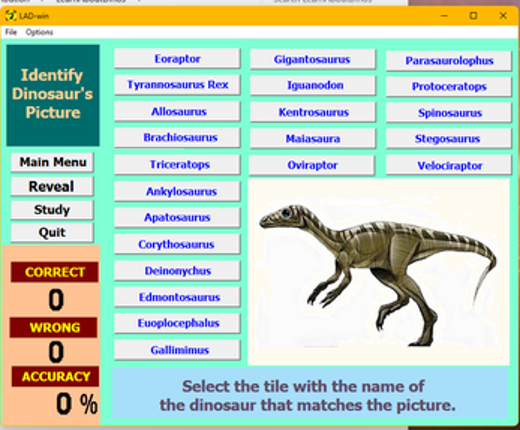Viewport: 520px width, 430px height.
Task: Pick the Allosaurus tile
Action: point(177,111)
